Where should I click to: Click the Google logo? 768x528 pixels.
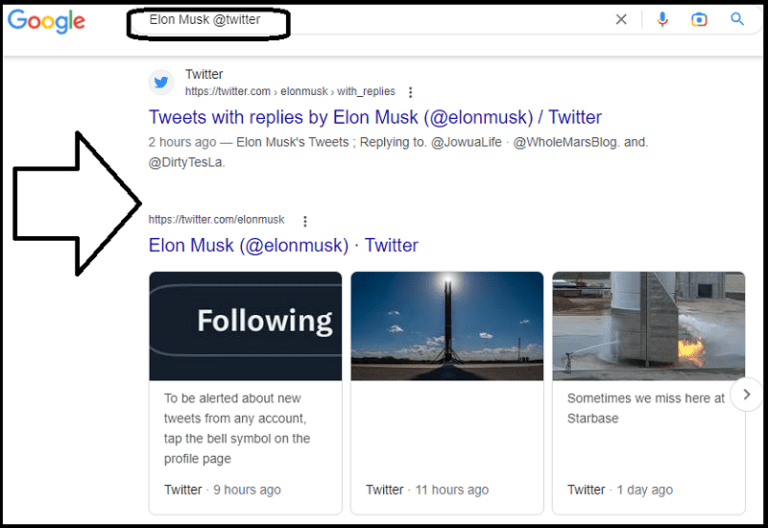[46, 21]
